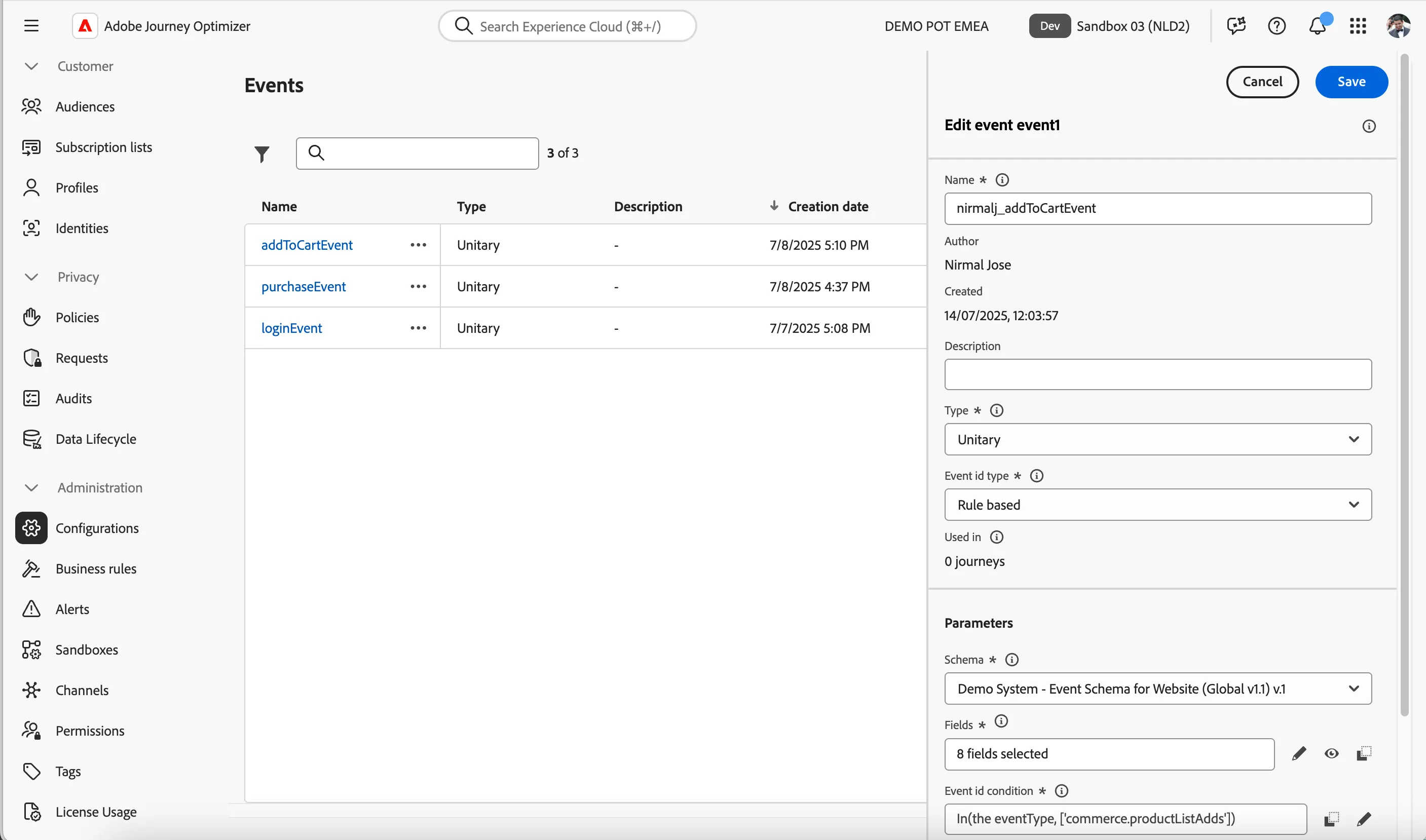Viewport: 1426px width, 840px height.
Task: Open the feedback chat icon
Action: (1236, 26)
